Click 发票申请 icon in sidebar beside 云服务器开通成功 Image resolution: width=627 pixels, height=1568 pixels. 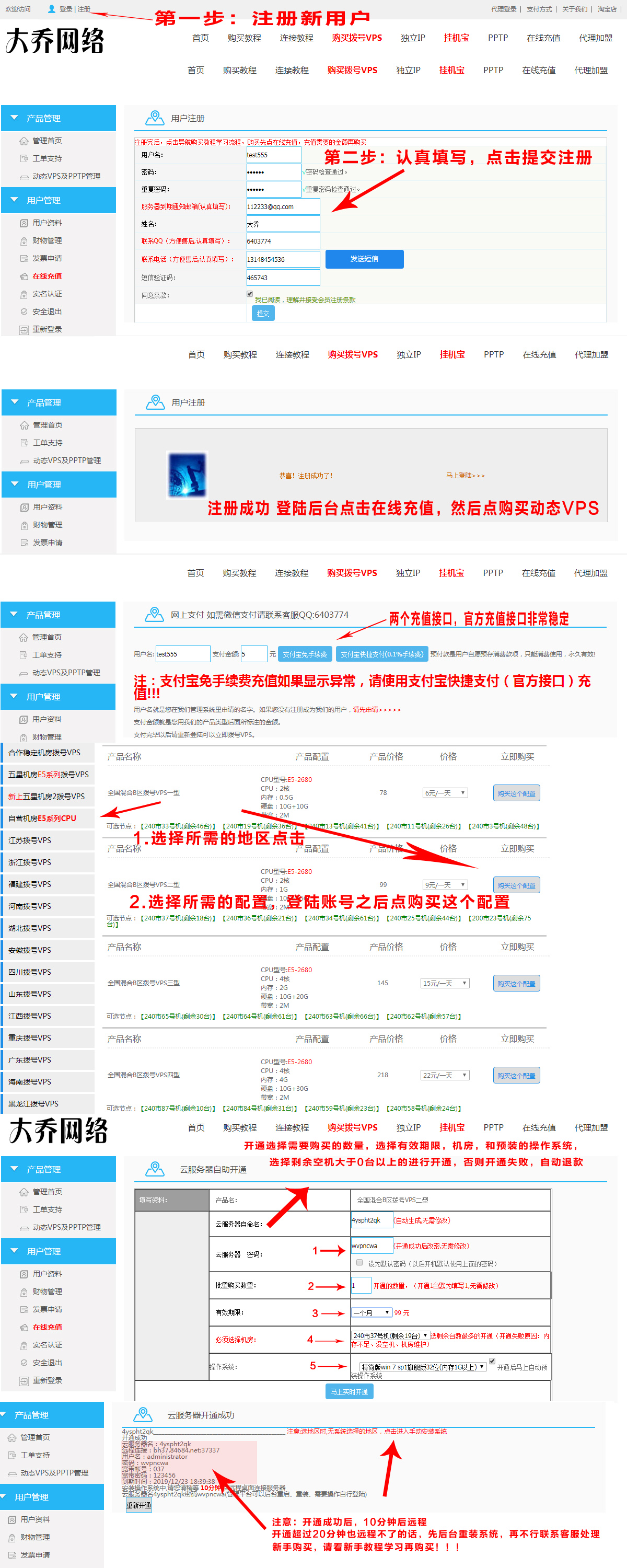(12, 1554)
